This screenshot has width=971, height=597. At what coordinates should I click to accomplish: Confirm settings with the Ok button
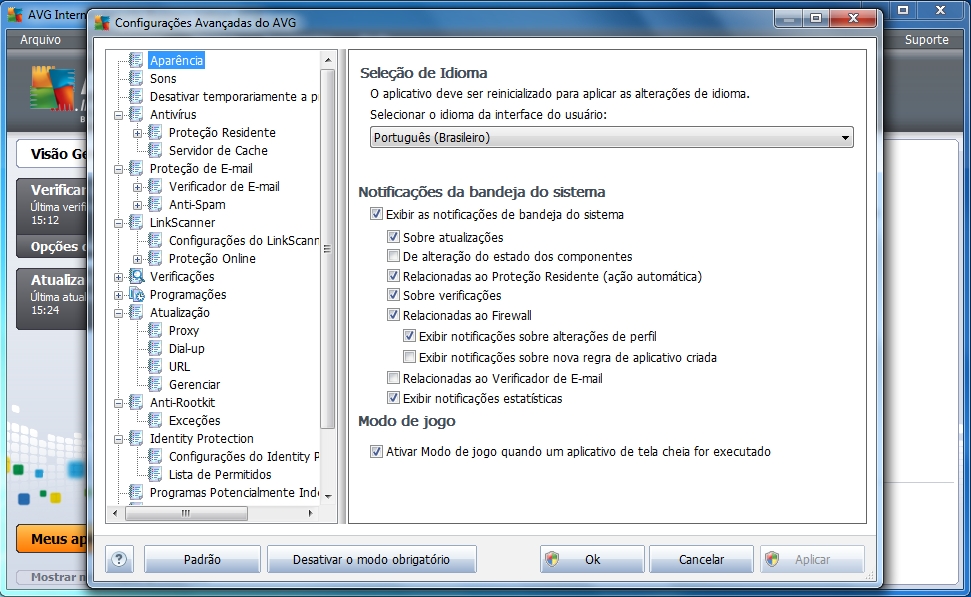pyautogui.click(x=592, y=559)
